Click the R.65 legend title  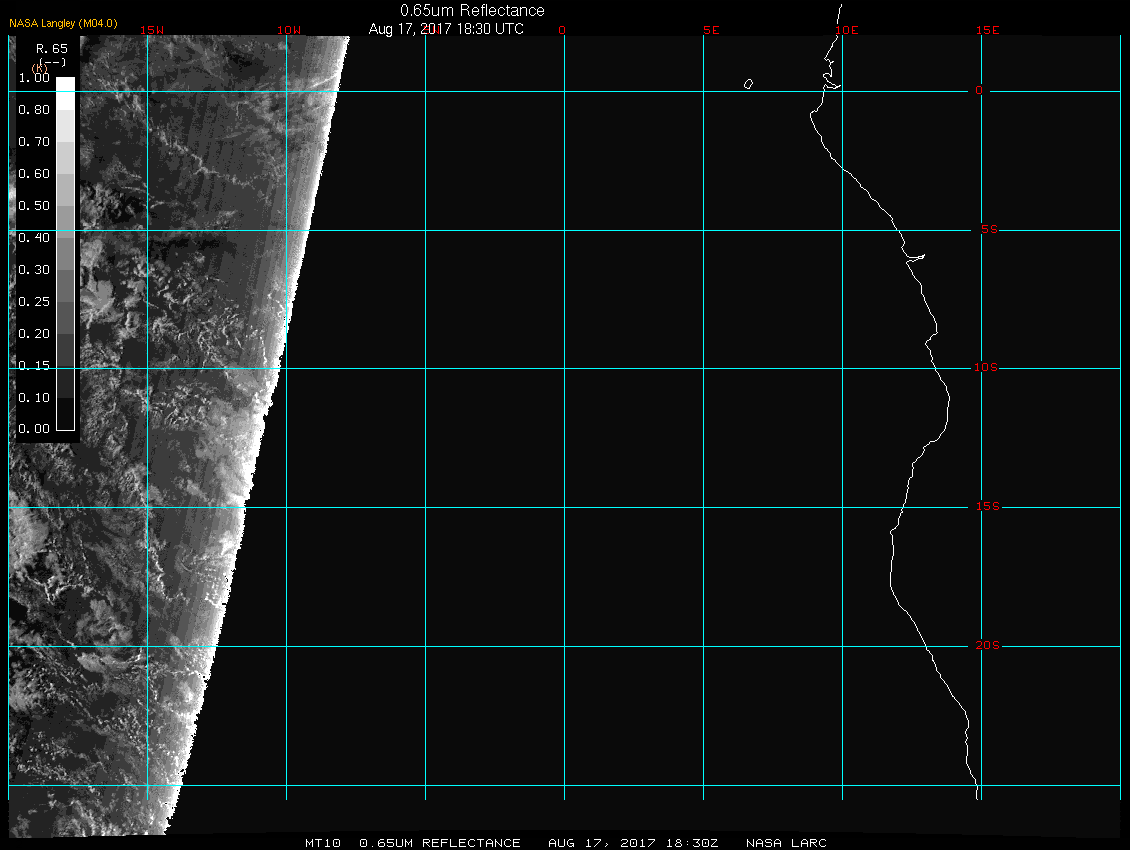click(x=52, y=48)
